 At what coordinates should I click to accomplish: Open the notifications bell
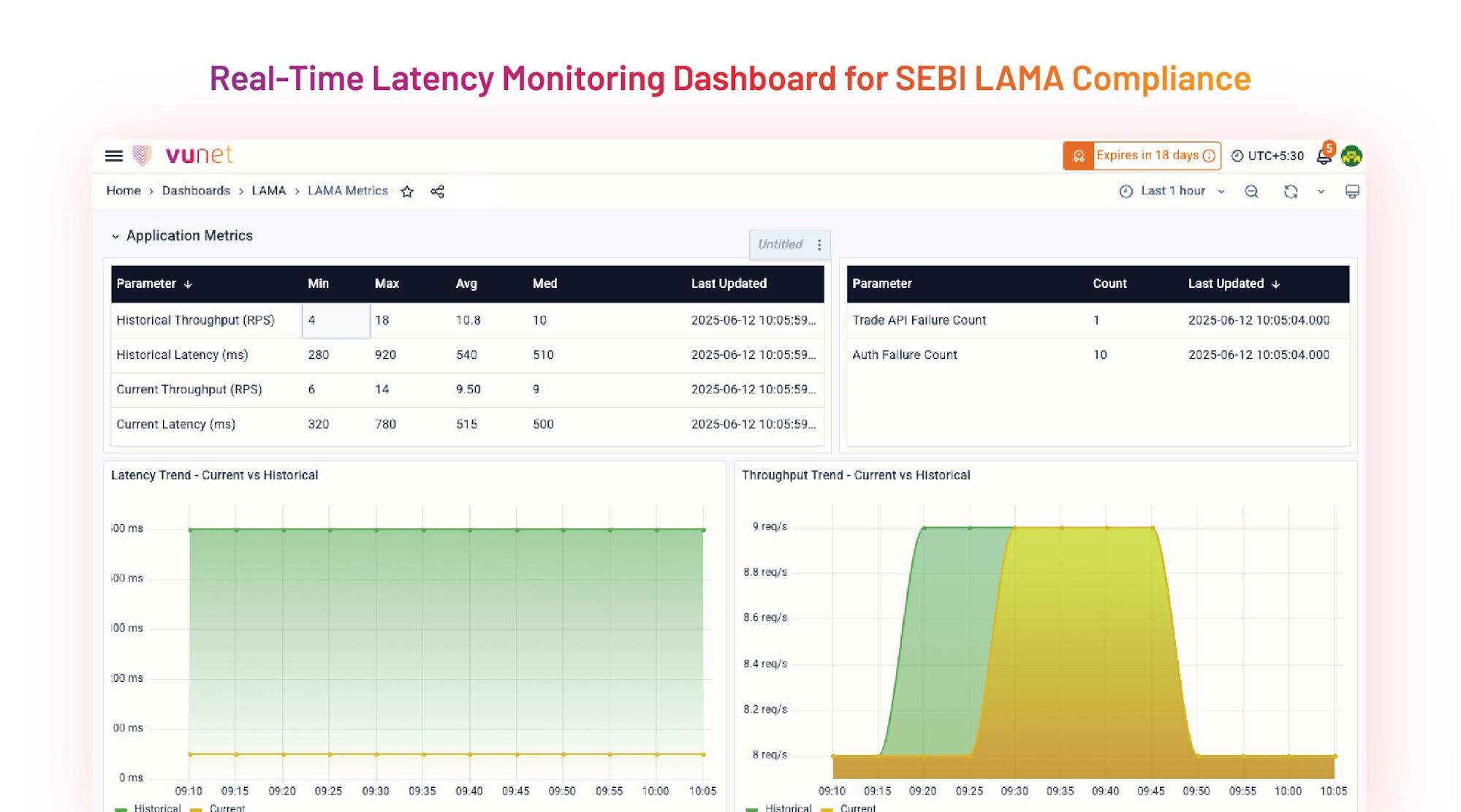[x=1323, y=156]
